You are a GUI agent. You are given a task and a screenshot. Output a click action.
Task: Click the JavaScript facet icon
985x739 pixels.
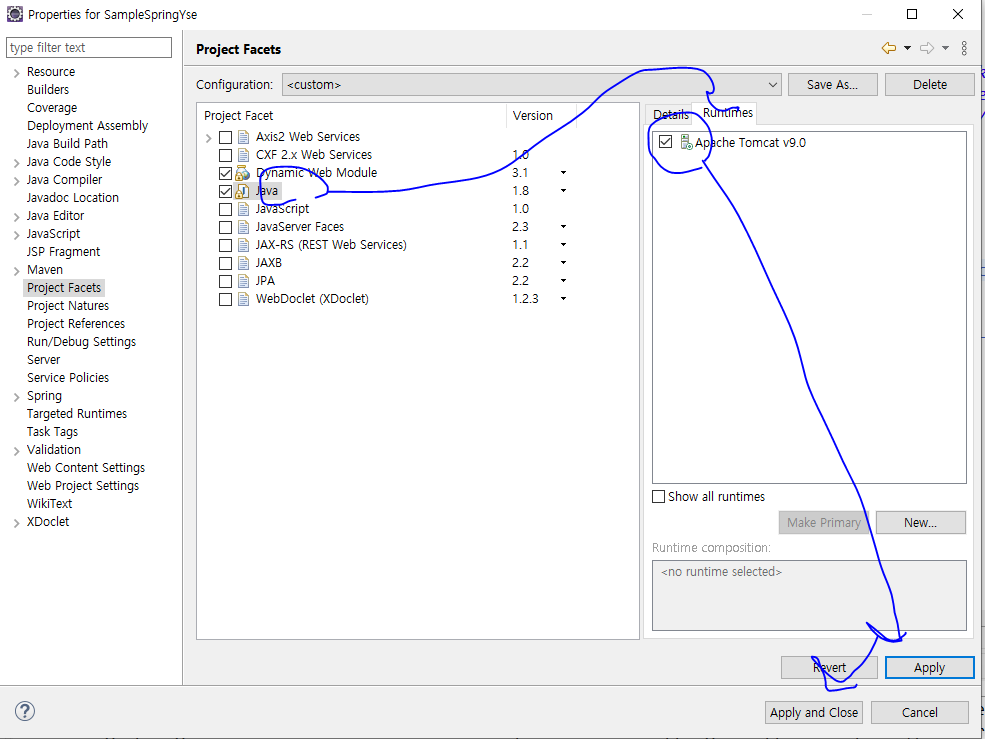tap(243, 209)
